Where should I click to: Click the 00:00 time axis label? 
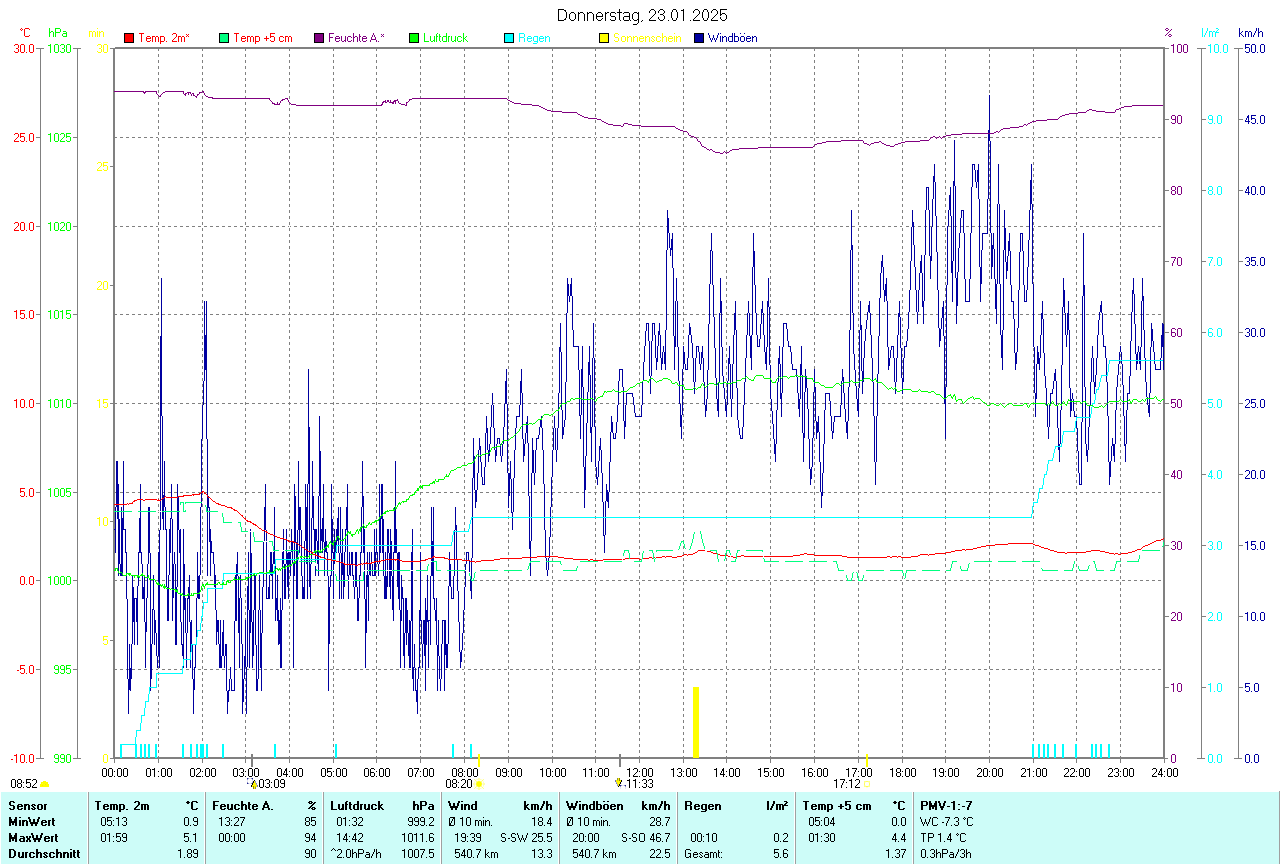[x=115, y=772]
